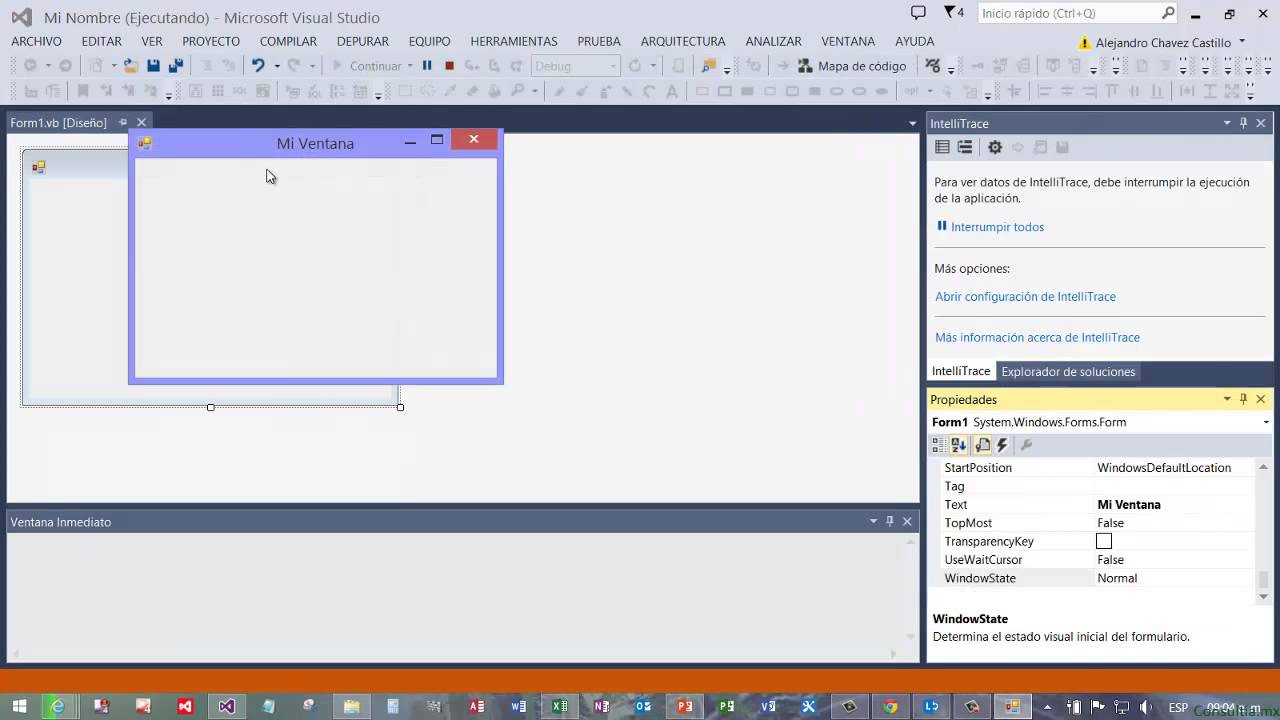Click the Open File folder icon

(131, 66)
